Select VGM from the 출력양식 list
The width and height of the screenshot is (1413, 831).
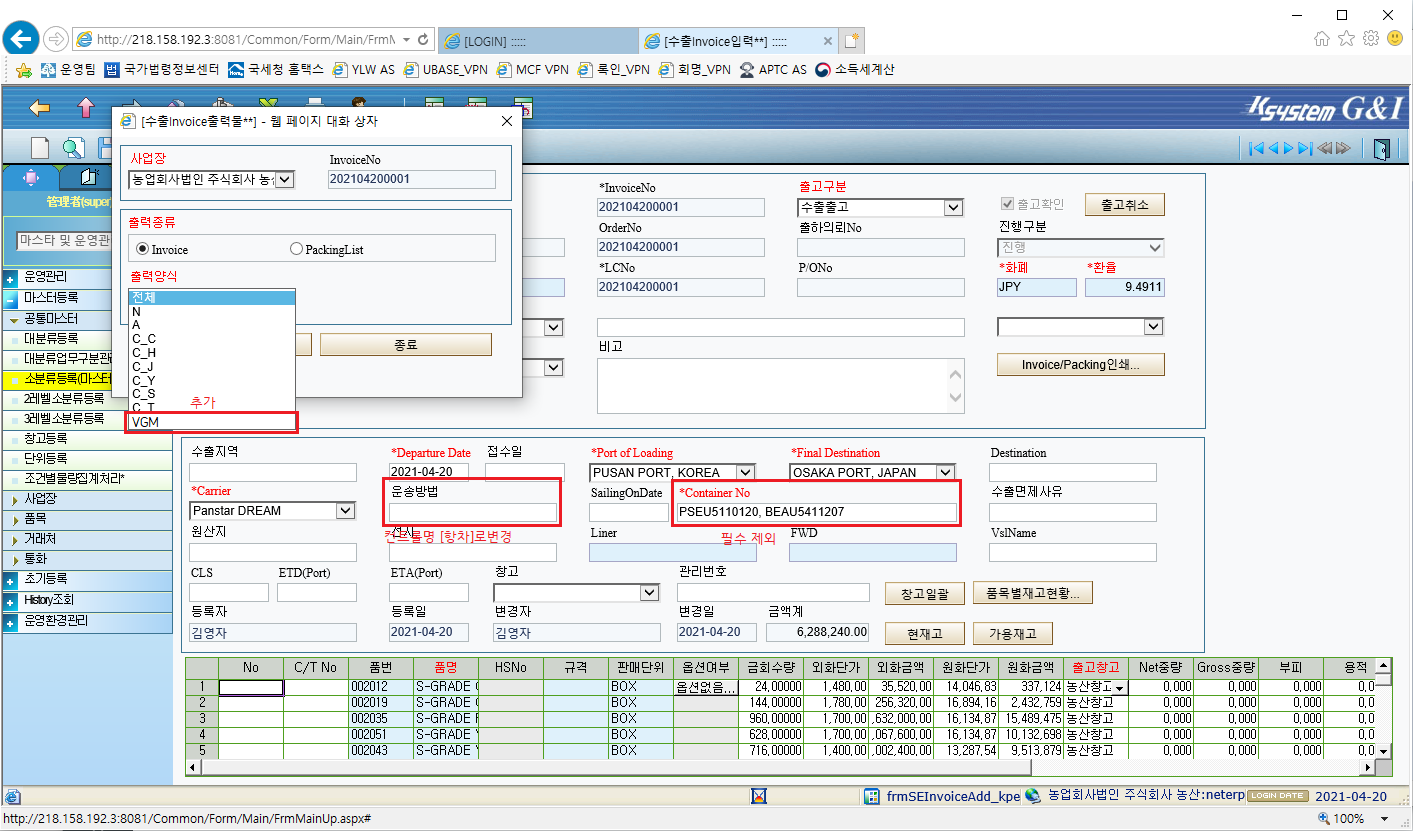(212, 423)
